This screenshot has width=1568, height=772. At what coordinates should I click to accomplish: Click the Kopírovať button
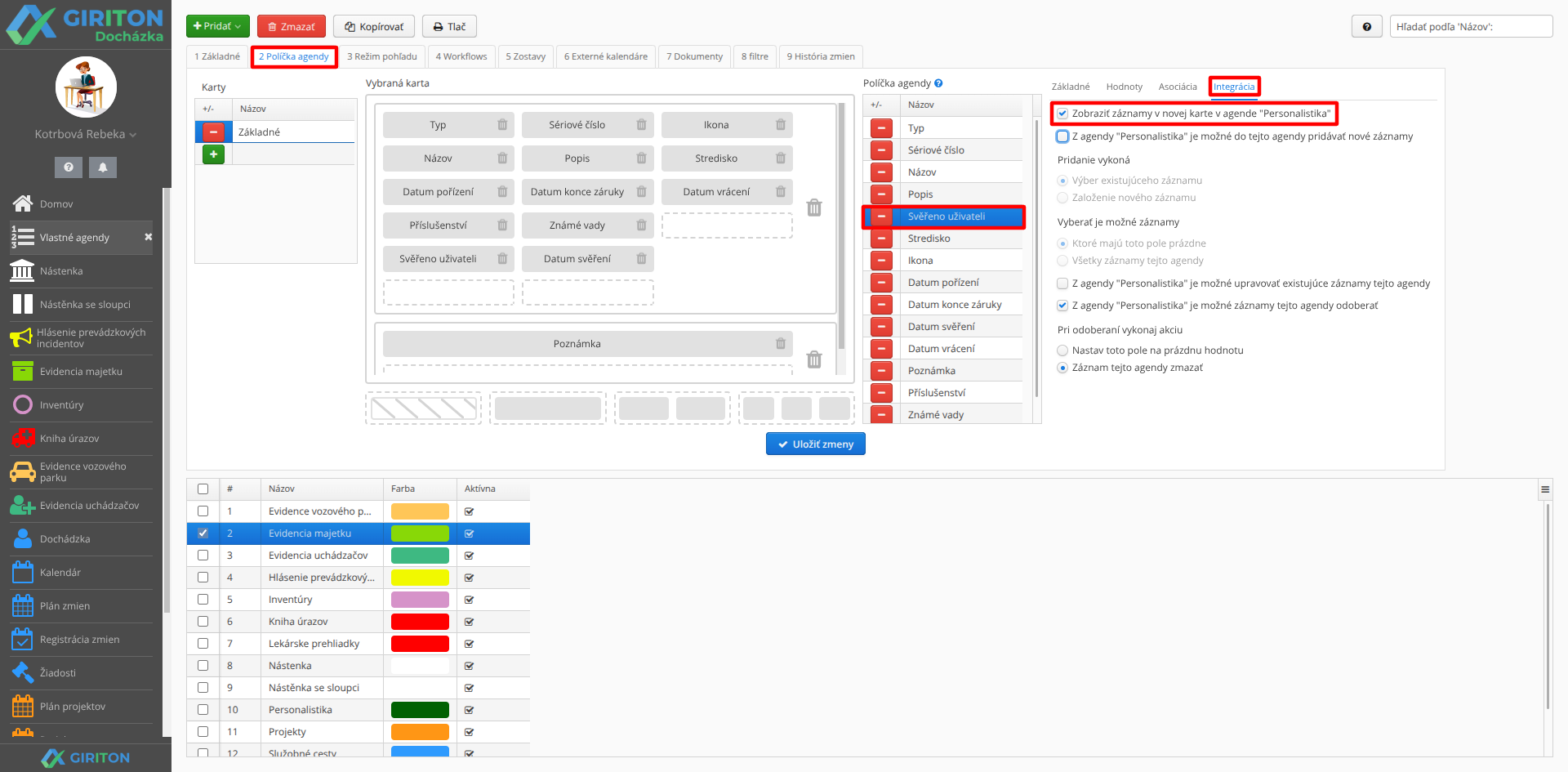[x=374, y=26]
